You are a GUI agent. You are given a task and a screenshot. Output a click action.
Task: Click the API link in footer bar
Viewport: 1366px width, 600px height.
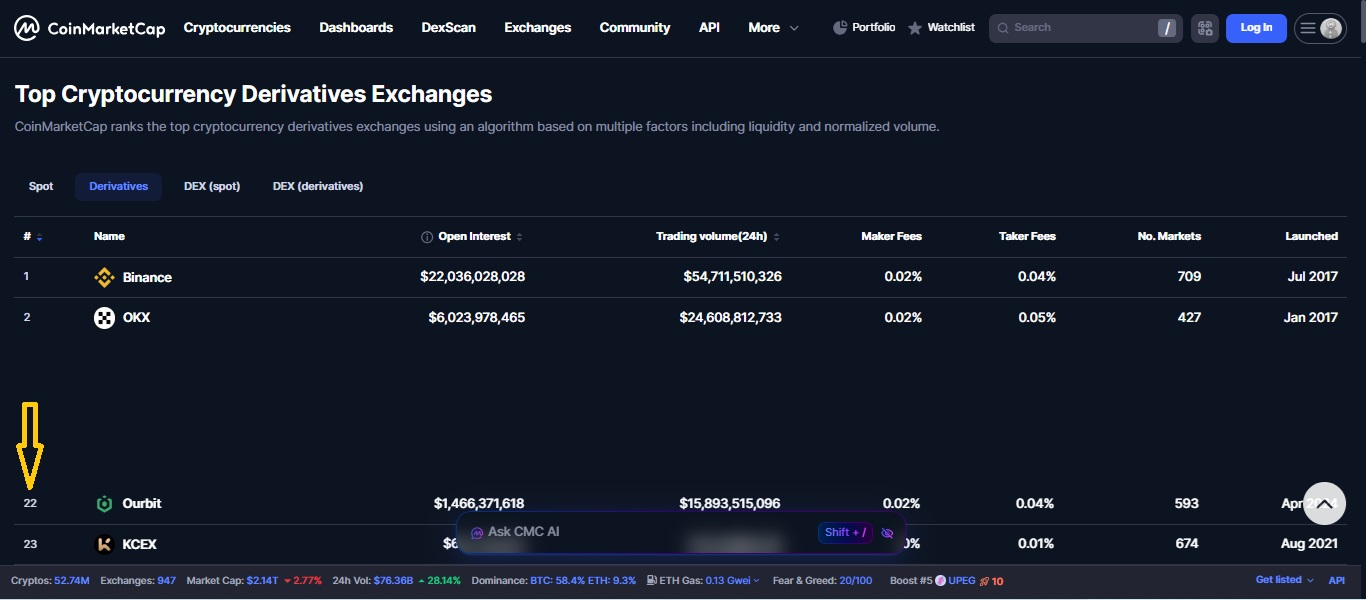tap(1337, 580)
